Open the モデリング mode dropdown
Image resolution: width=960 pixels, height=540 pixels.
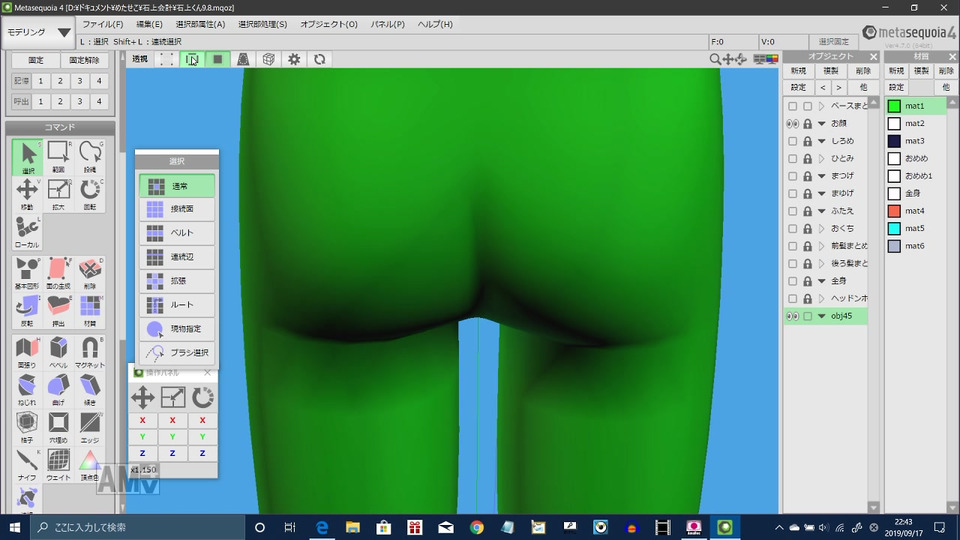[38, 32]
